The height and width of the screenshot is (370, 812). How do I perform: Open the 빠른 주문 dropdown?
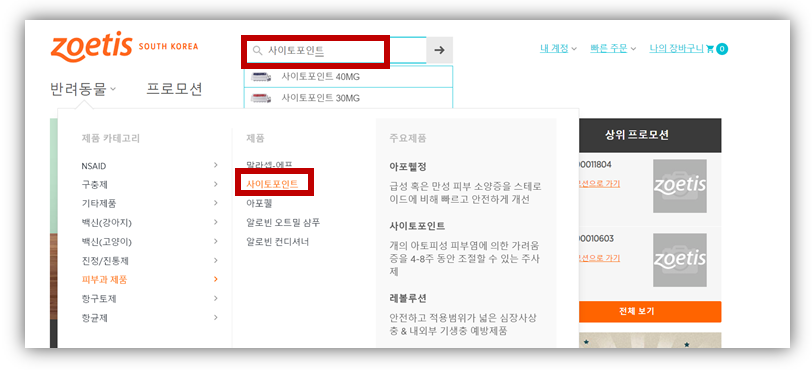(x=613, y=49)
